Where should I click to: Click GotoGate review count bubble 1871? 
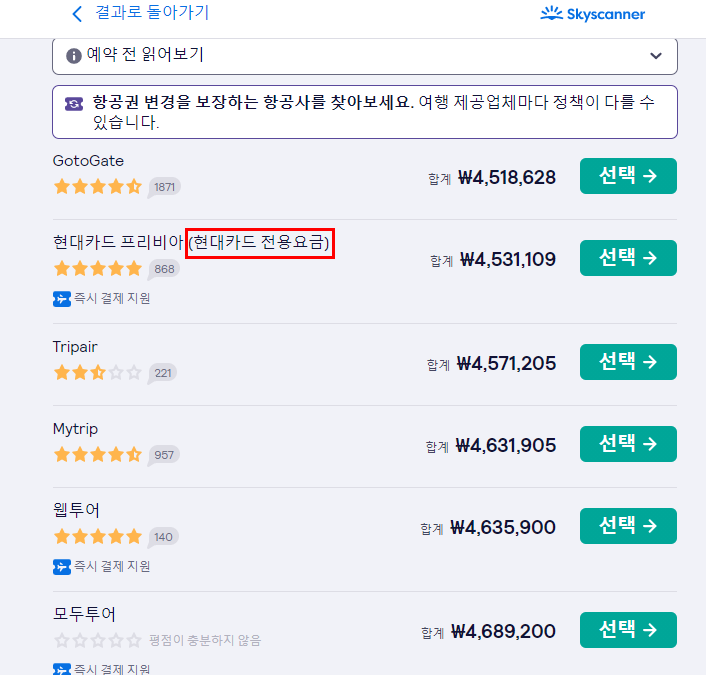[x=164, y=187]
